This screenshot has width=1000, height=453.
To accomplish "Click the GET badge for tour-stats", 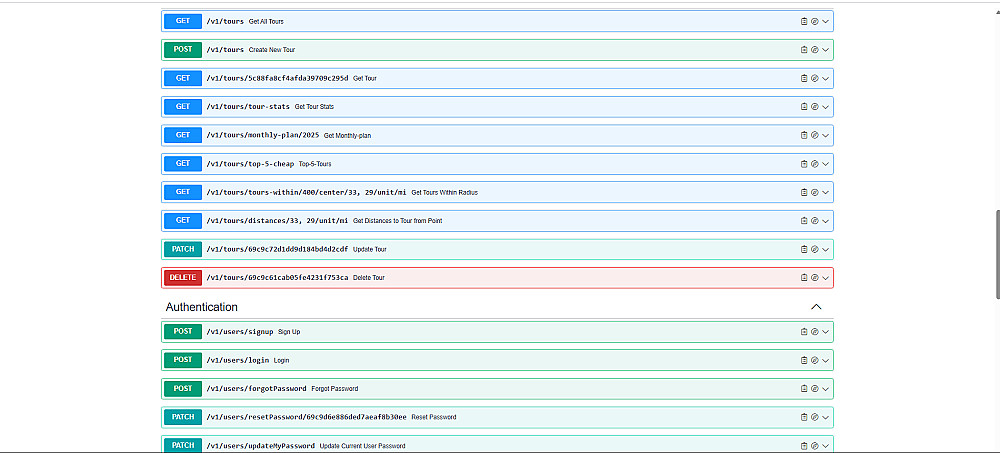I will tap(183, 107).
